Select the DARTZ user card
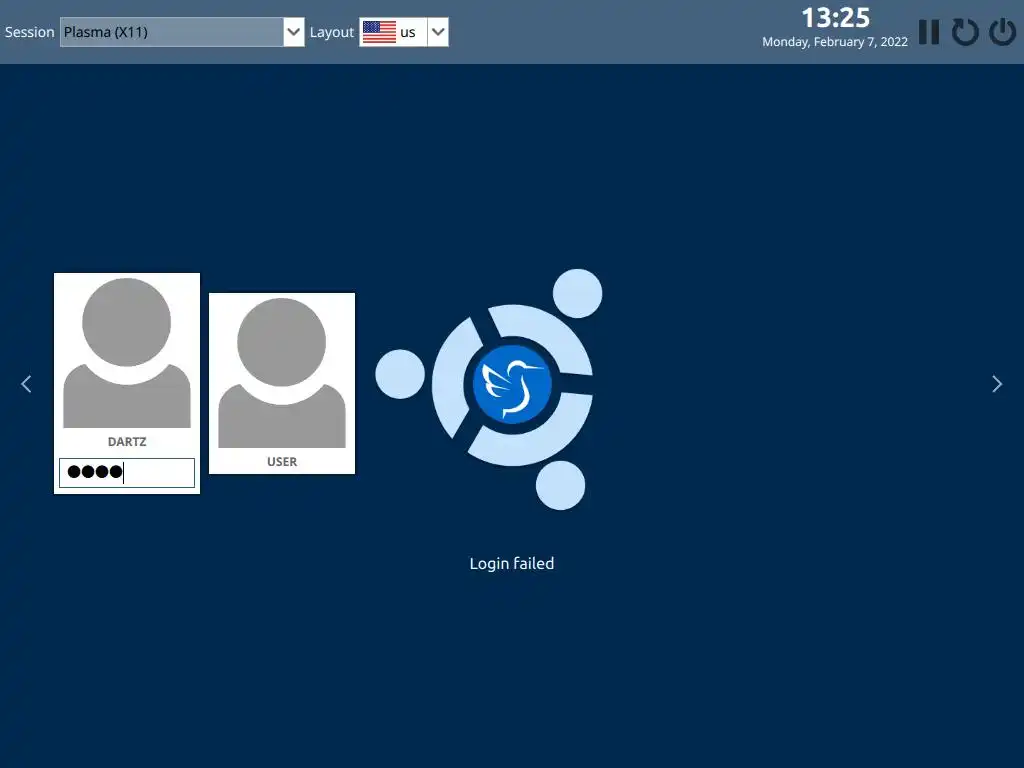1024x768 pixels. (127, 383)
